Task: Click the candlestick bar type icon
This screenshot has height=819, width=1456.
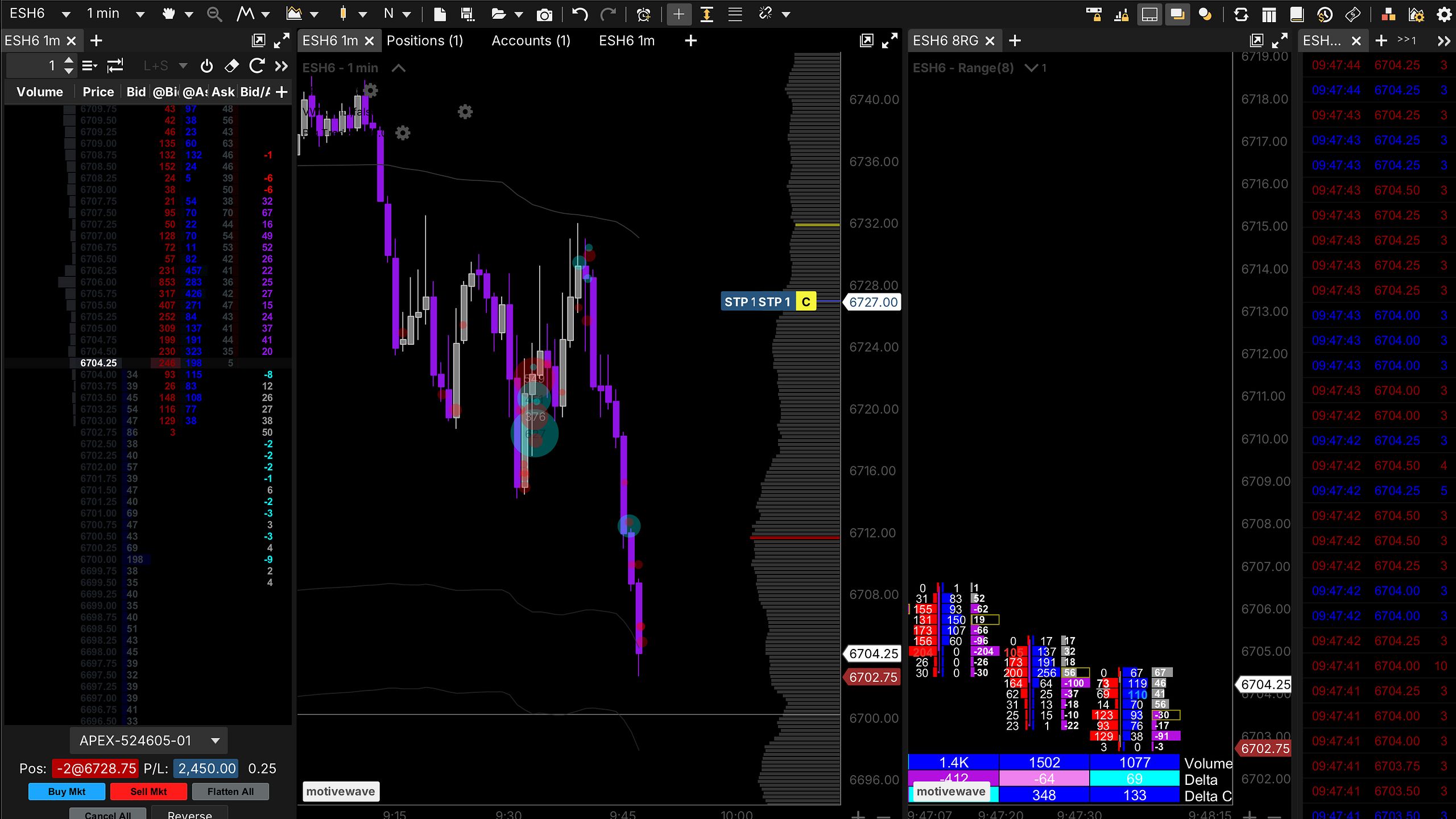Action: pos(343,14)
